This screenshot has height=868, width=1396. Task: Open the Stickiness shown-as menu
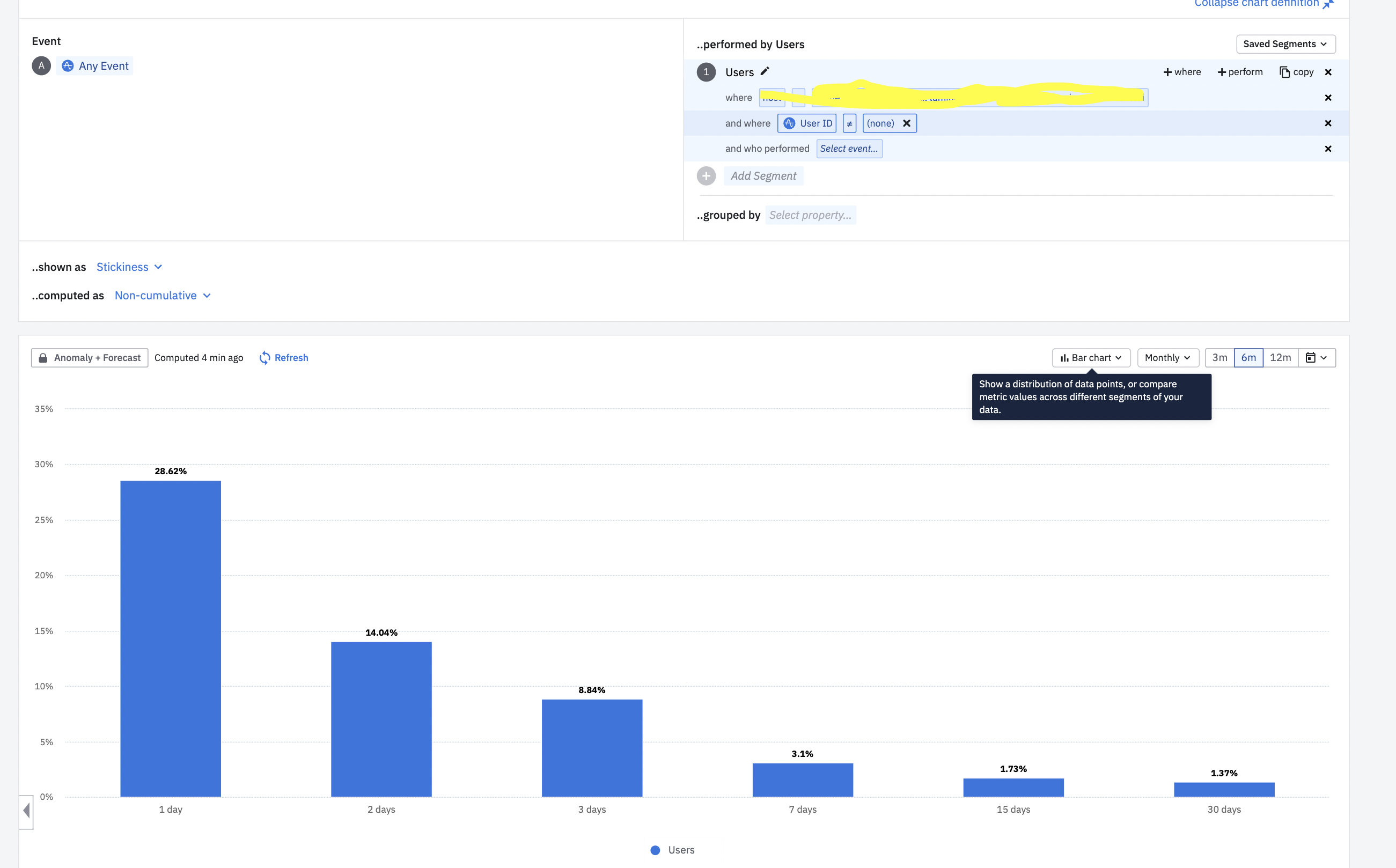[x=129, y=267]
